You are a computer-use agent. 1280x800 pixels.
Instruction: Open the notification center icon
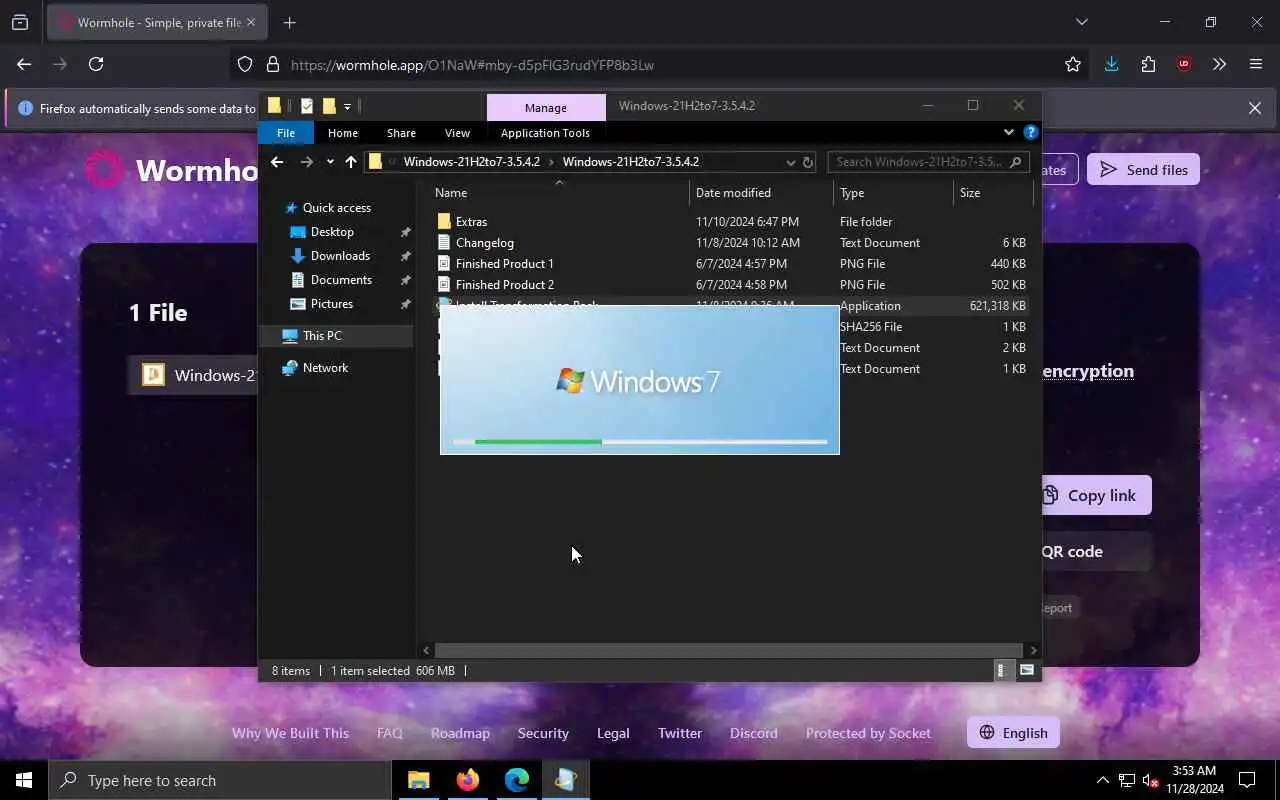tap(1247, 780)
